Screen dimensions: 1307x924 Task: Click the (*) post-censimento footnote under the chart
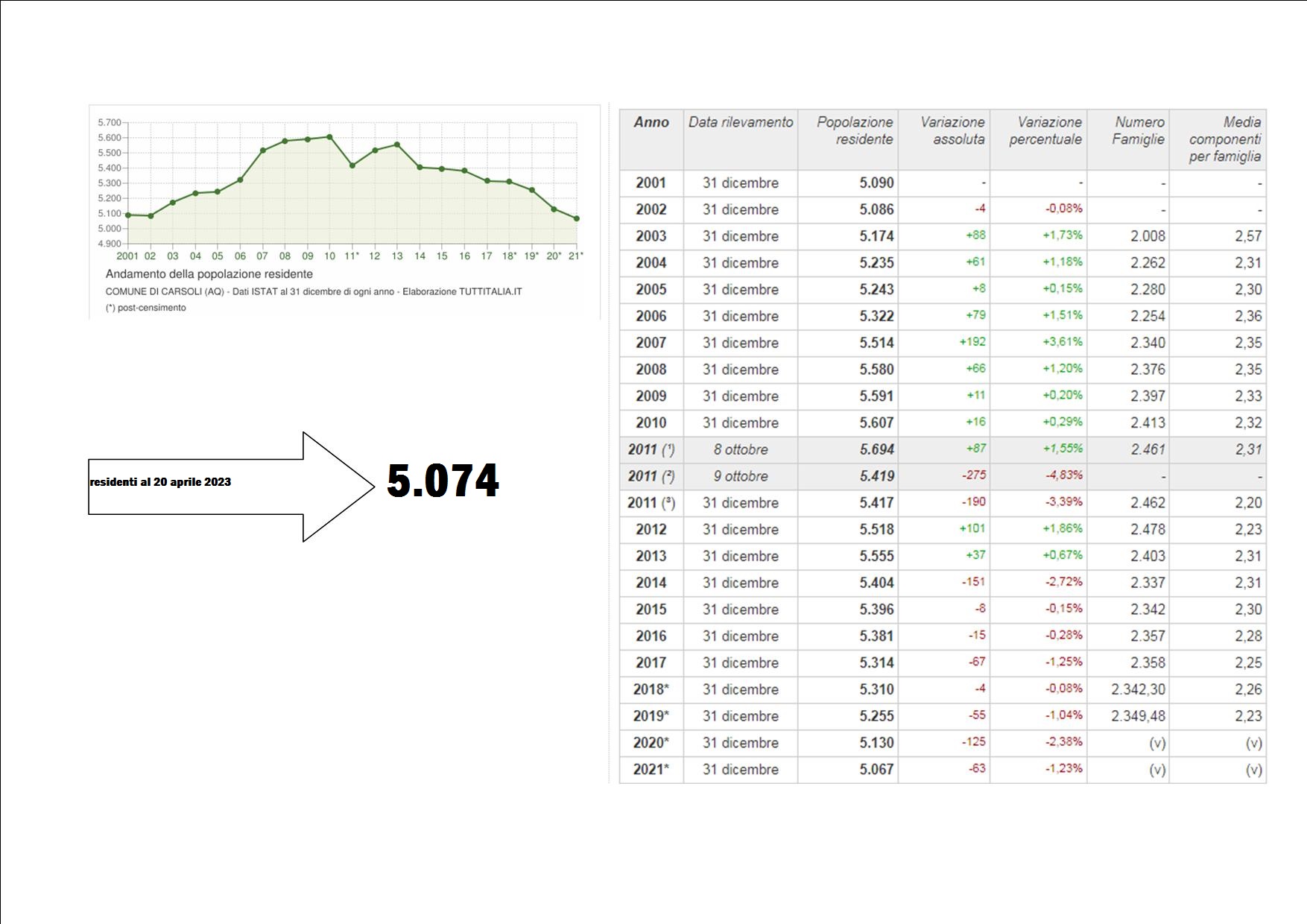point(146,308)
